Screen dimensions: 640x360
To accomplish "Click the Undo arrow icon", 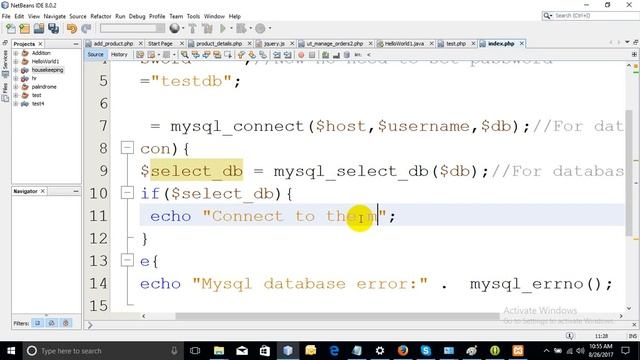I will [72, 29].
